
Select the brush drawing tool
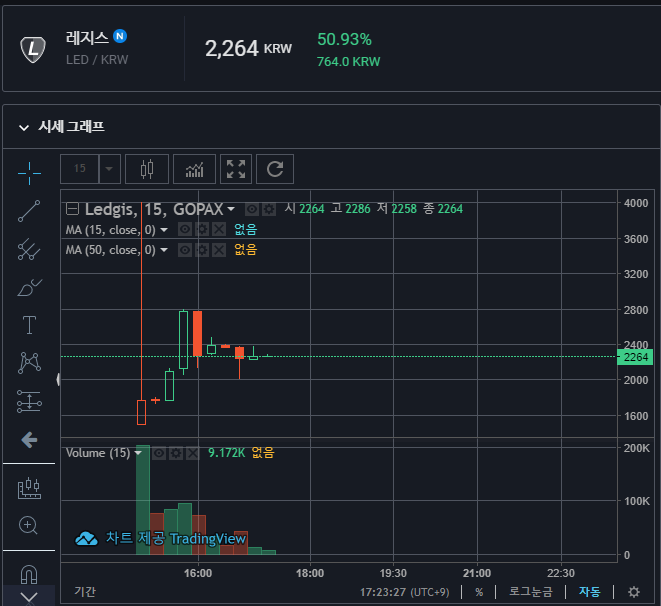[x=29, y=288]
